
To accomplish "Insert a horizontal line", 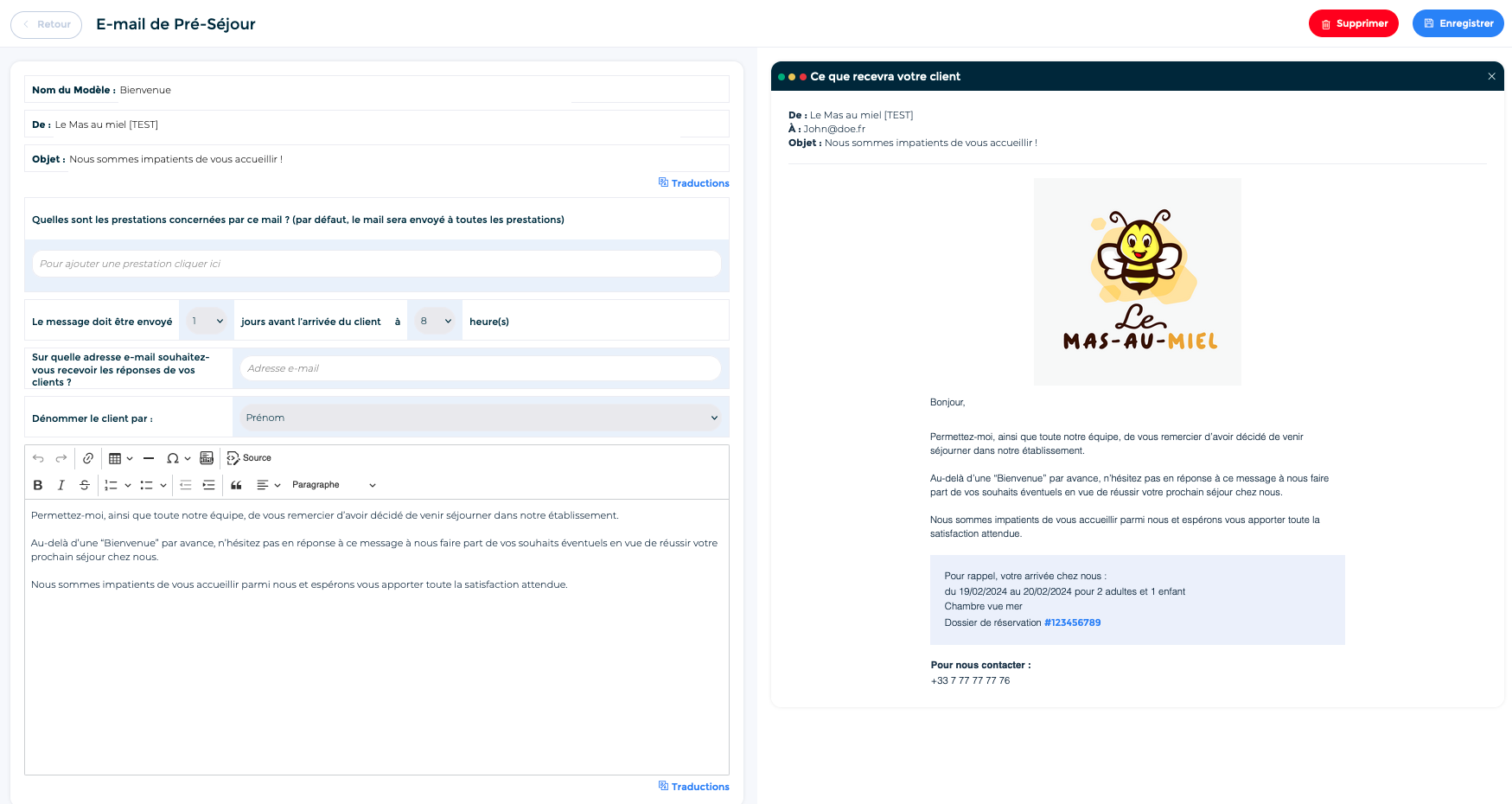I will pos(149,458).
